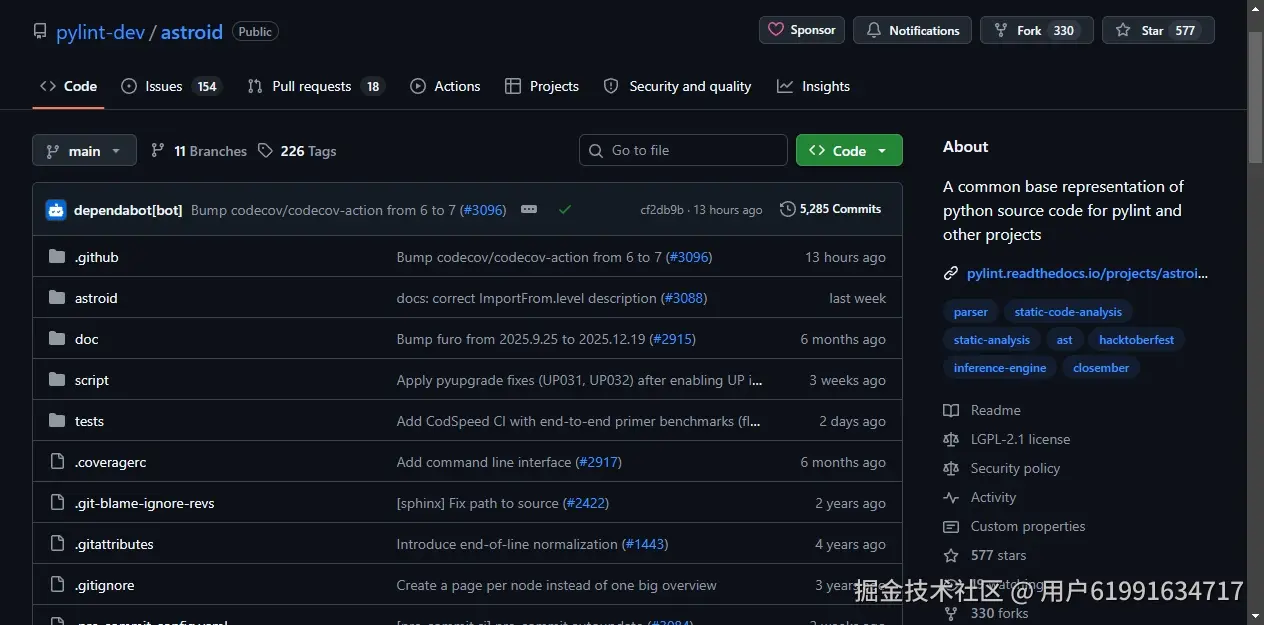Image resolution: width=1264 pixels, height=625 pixels.
Task: Open pull request #1443 link
Action: [x=645, y=544]
